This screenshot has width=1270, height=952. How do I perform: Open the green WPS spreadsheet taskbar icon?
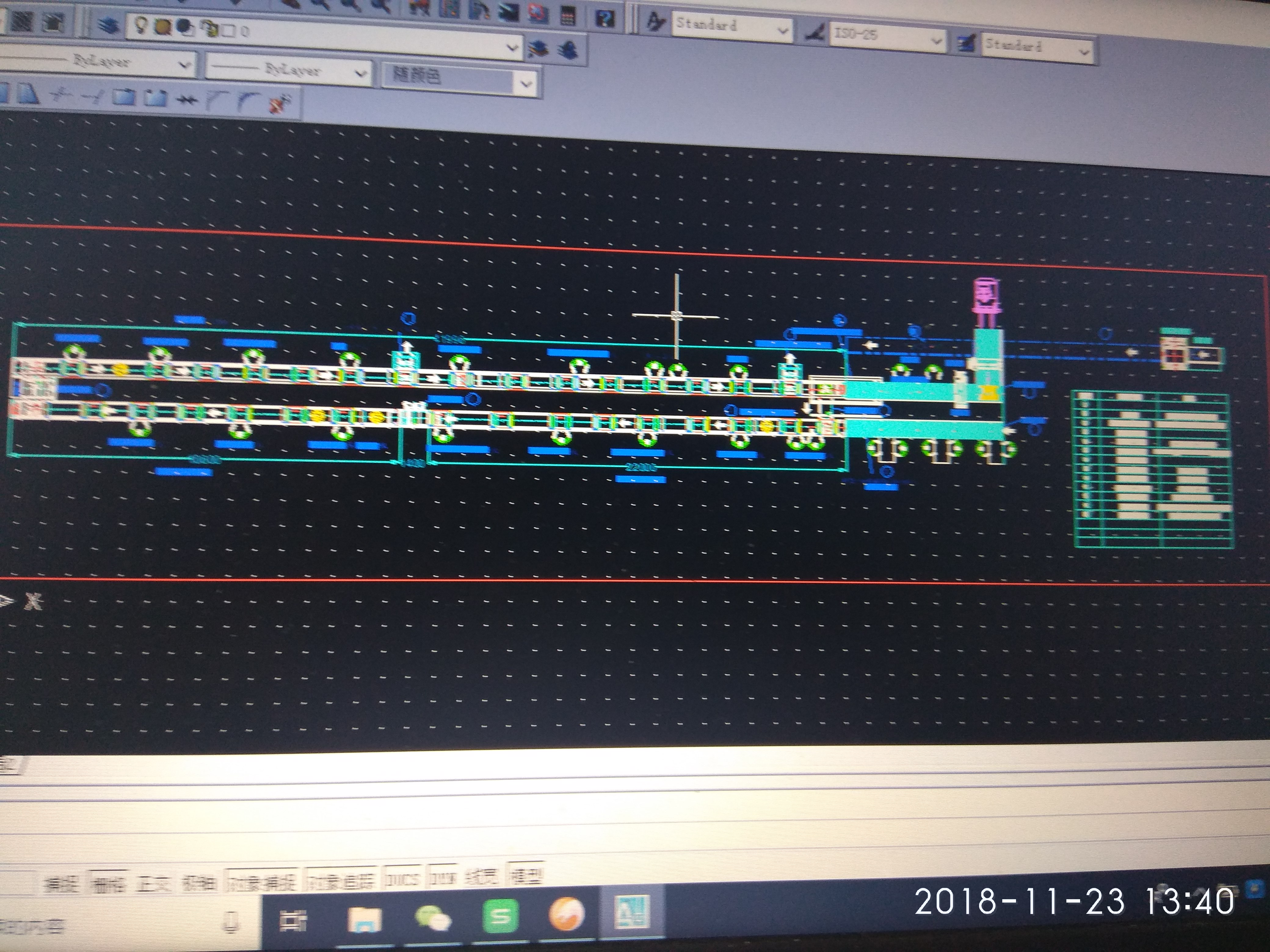(501, 916)
